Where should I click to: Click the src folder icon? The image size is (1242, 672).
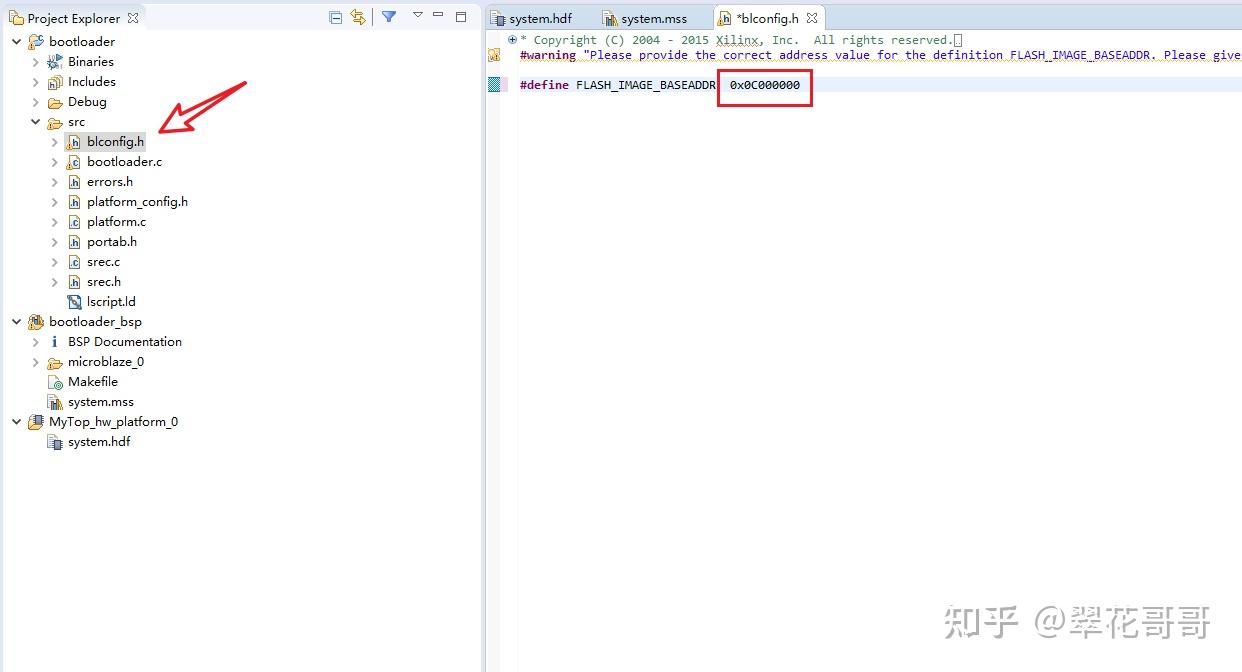tap(55, 122)
